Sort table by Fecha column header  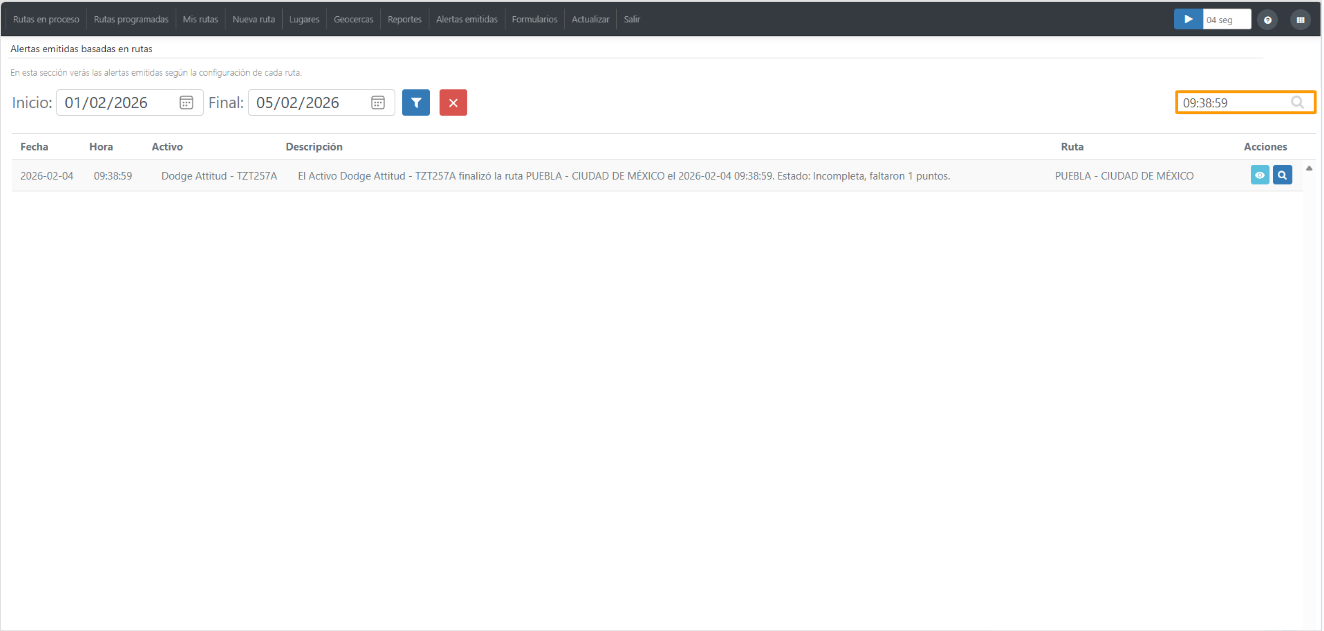pyautogui.click(x=34, y=147)
